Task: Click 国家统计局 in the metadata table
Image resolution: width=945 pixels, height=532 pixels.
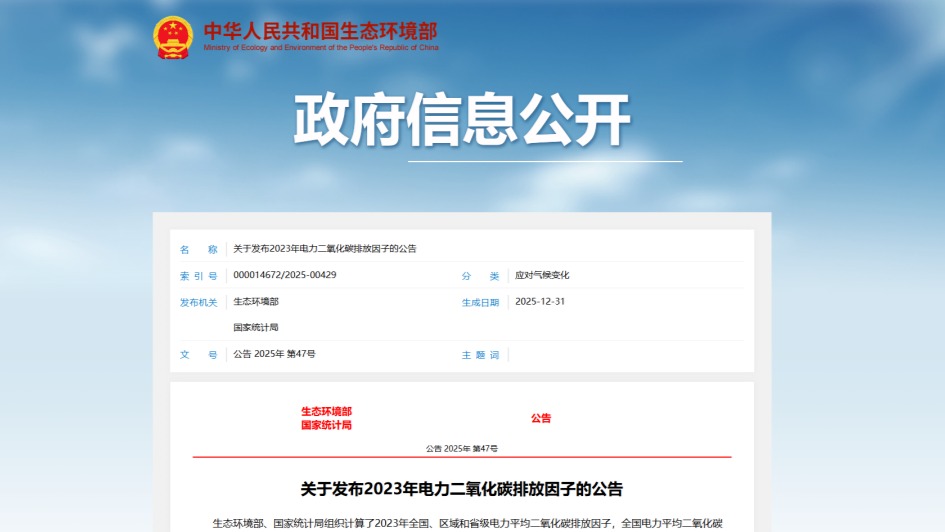Action: click(x=256, y=327)
